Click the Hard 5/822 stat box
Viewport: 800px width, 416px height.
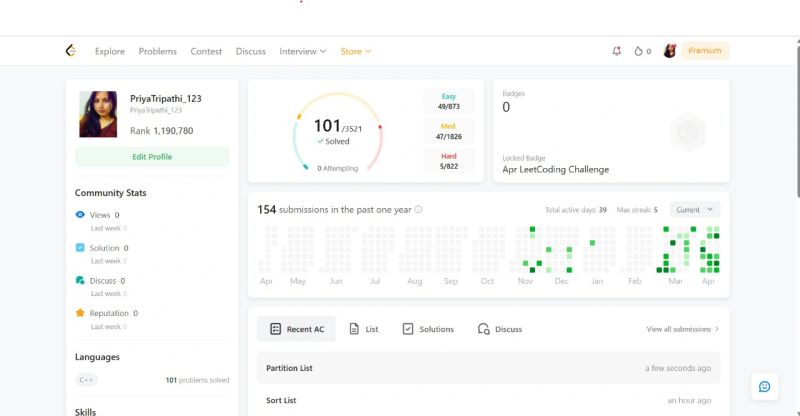(448, 161)
